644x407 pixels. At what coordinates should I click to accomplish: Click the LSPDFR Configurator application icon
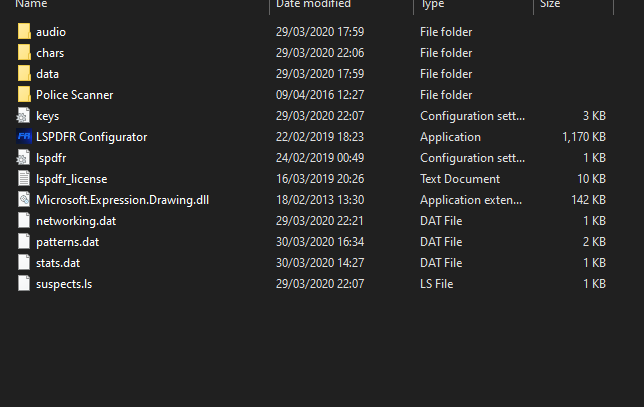24,137
